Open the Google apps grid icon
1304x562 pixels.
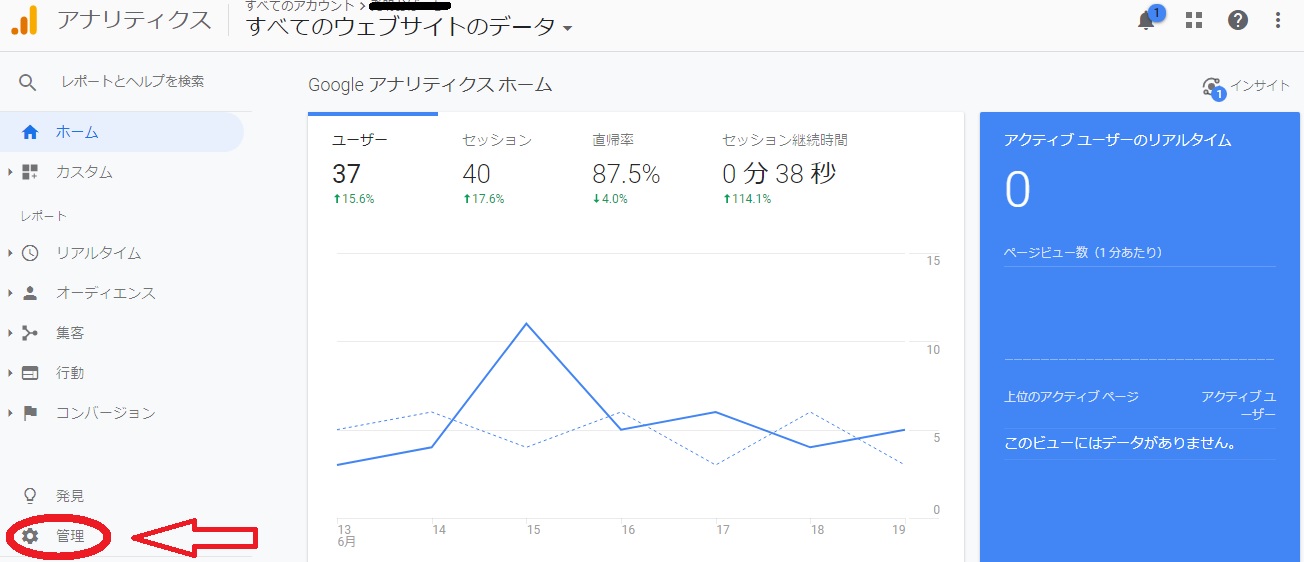pos(1193,20)
